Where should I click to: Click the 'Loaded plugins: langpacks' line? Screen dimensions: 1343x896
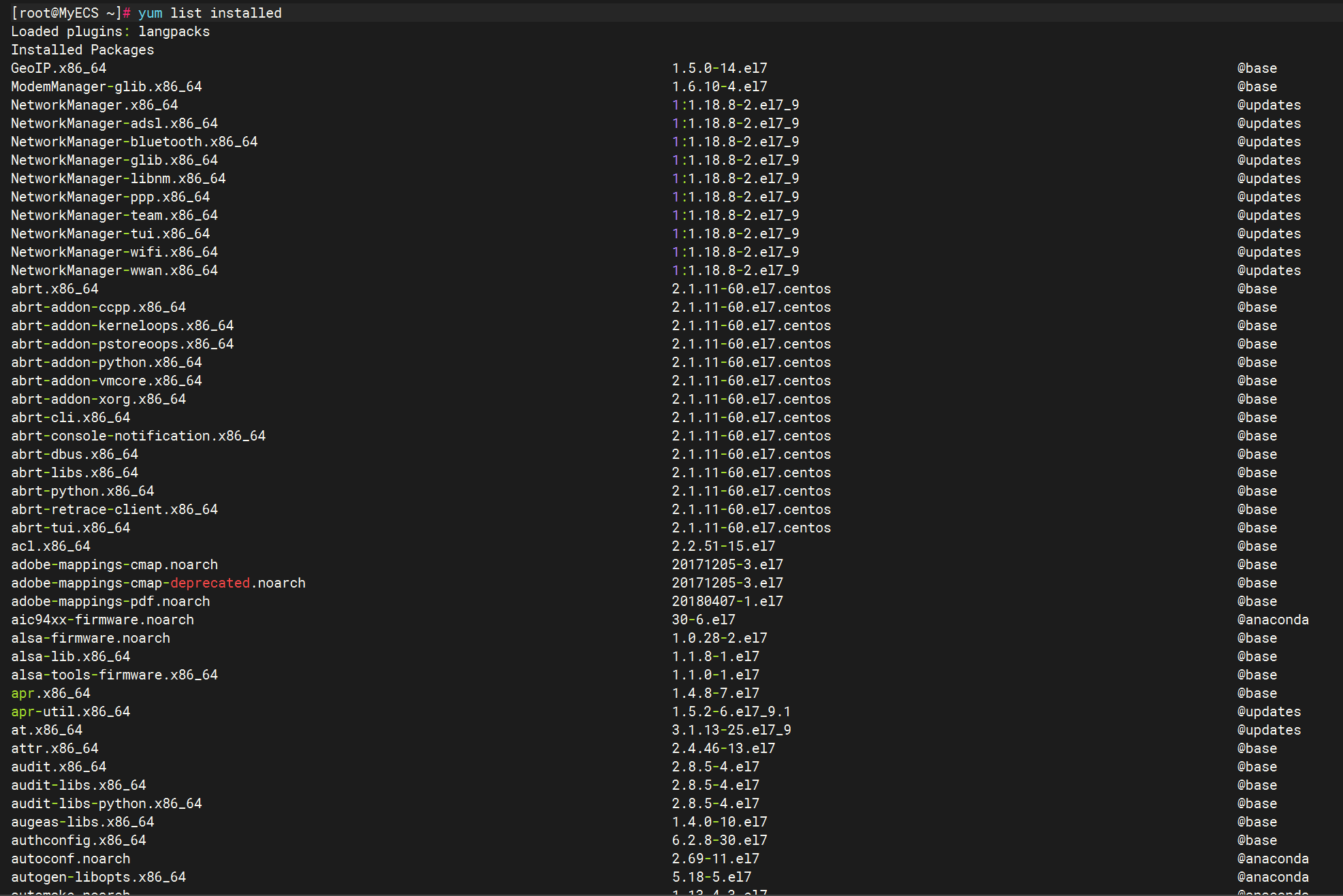pyautogui.click(x=110, y=31)
